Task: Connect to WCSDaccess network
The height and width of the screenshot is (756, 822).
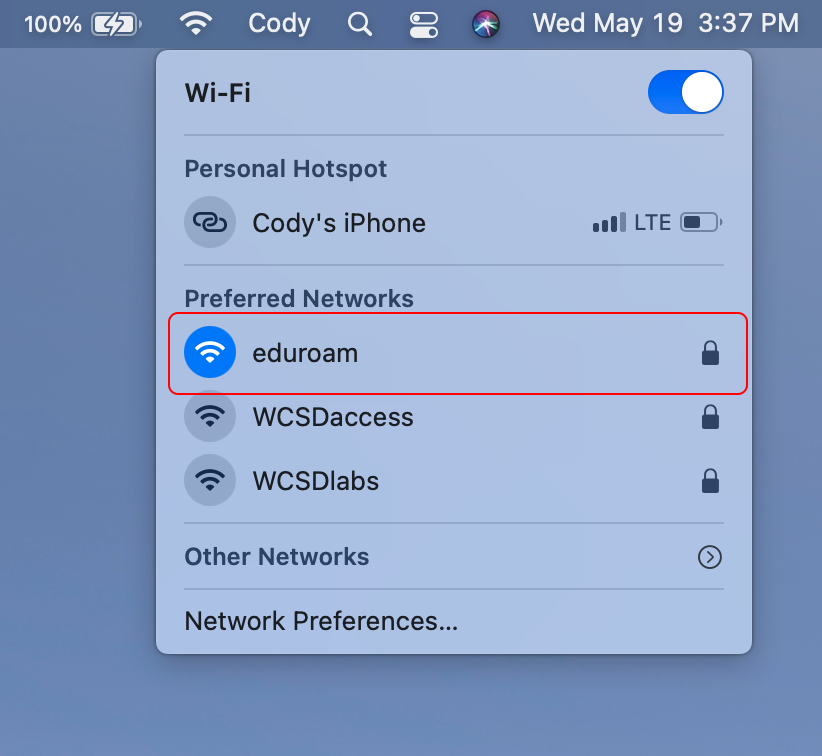Action: point(454,417)
